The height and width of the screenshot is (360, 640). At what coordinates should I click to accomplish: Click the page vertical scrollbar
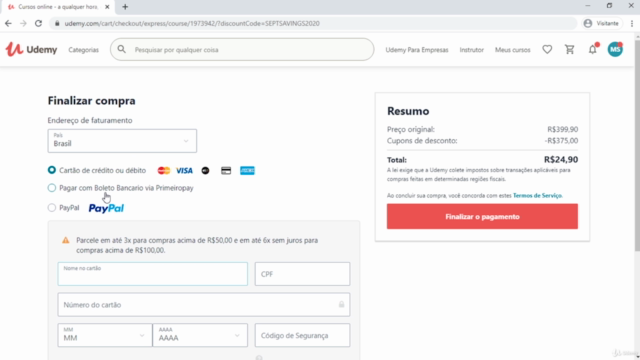click(x=637, y=145)
